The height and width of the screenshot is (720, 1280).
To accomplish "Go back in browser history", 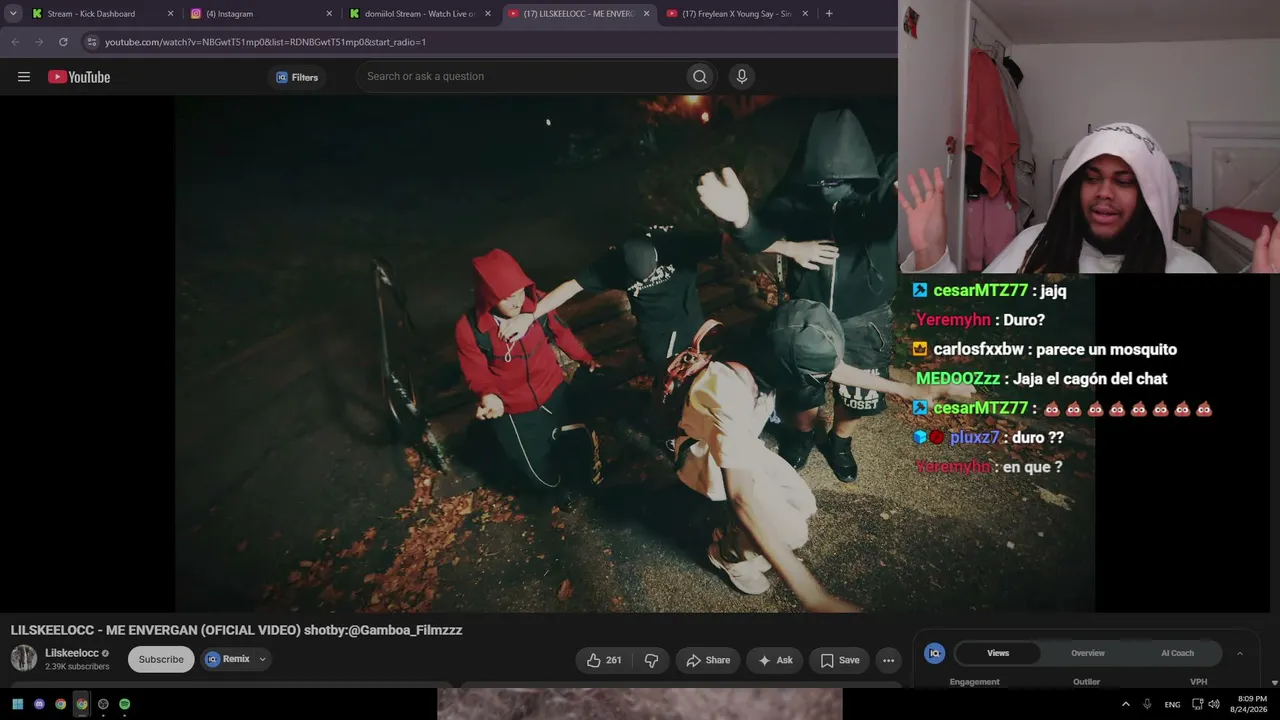I will coord(15,42).
